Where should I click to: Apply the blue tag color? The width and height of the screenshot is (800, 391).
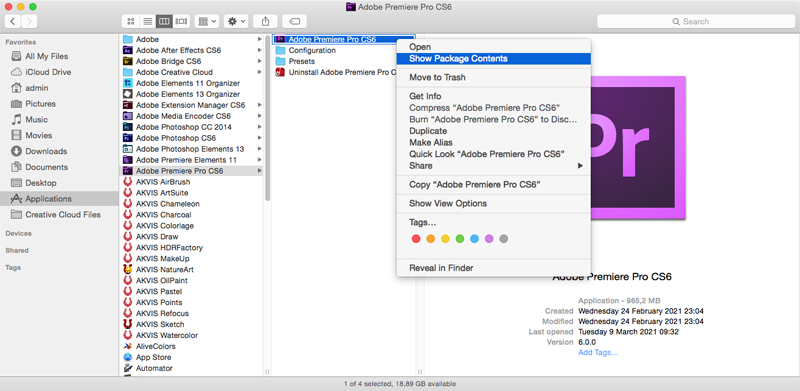(x=474, y=239)
